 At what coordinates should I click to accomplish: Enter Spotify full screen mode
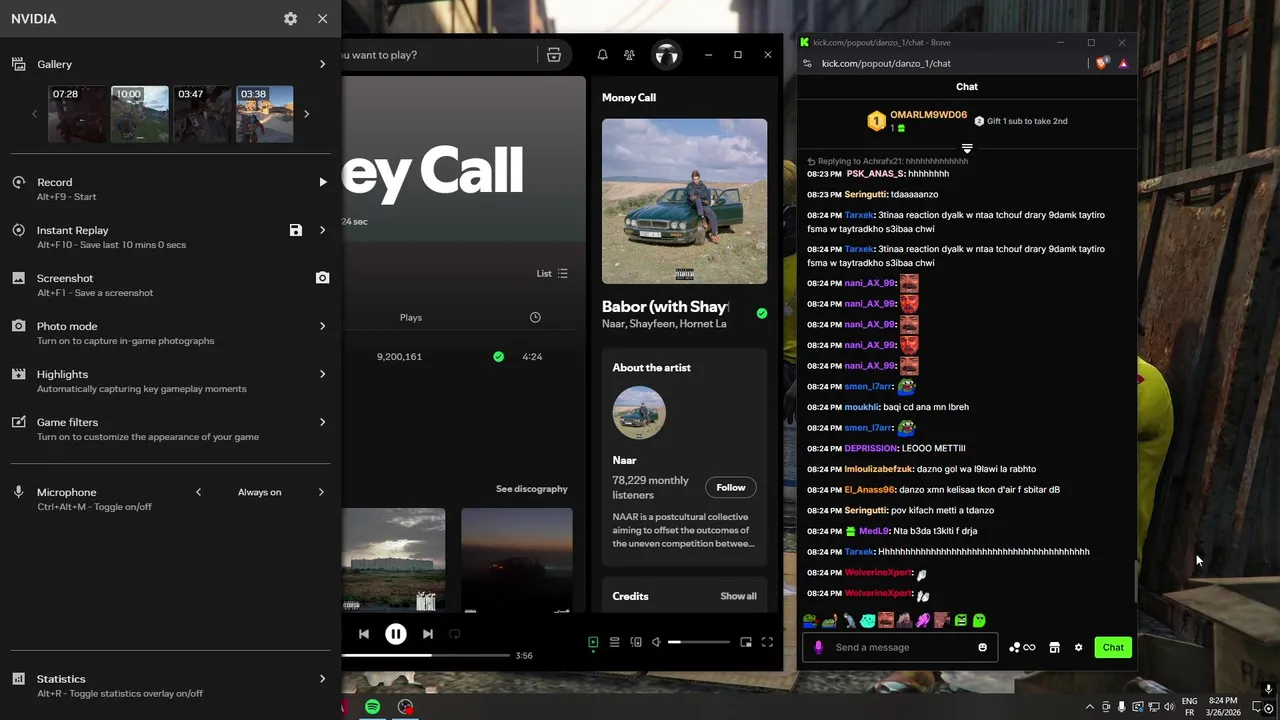coord(767,643)
